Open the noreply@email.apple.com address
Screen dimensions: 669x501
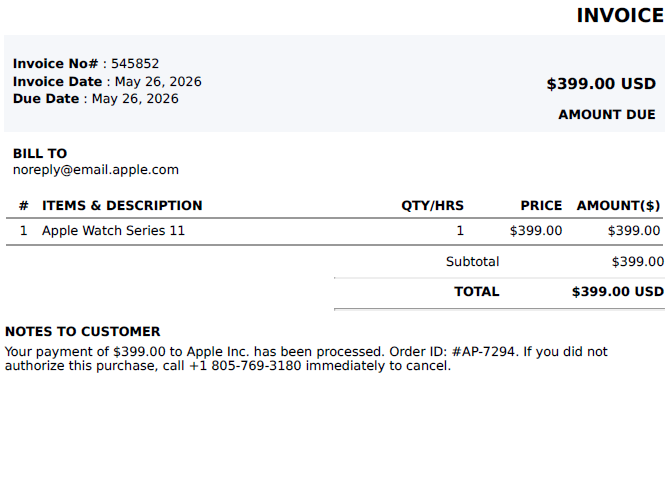click(96, 170)
